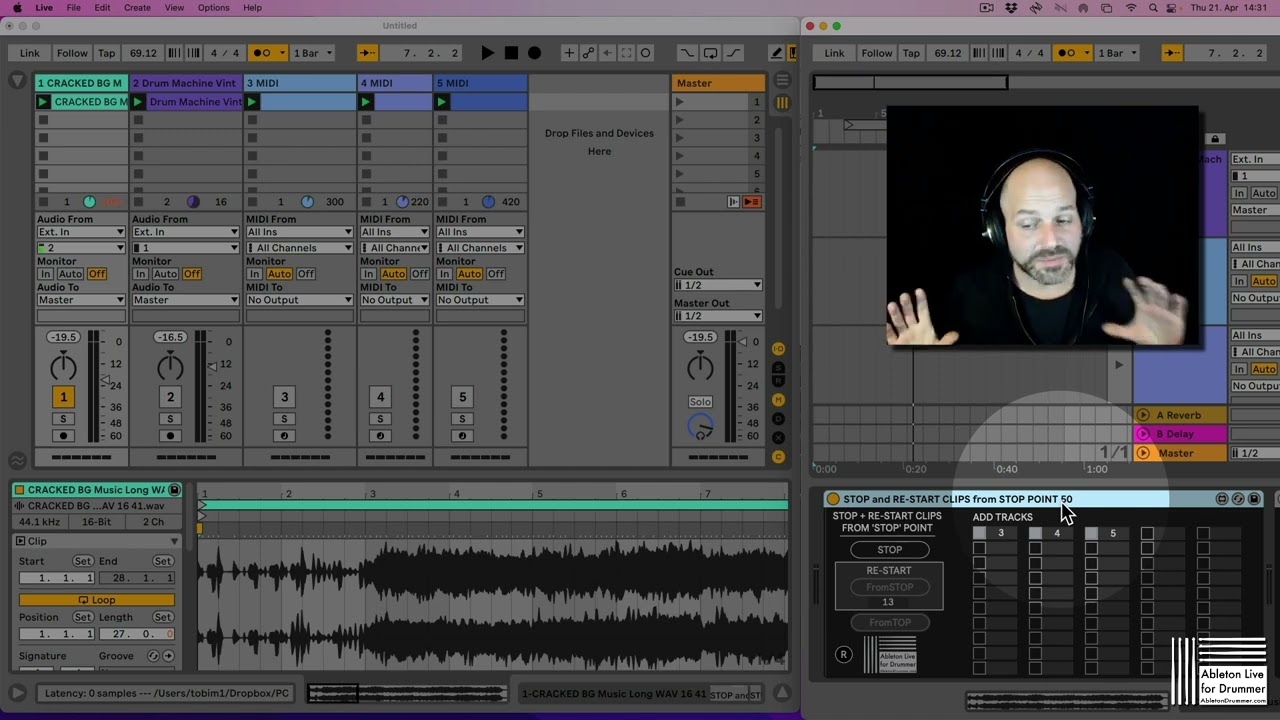Image resolution: width=1280 pixels, height=720 pixels.
Task: Set track 1 Monitor to In
Action: 45,274
